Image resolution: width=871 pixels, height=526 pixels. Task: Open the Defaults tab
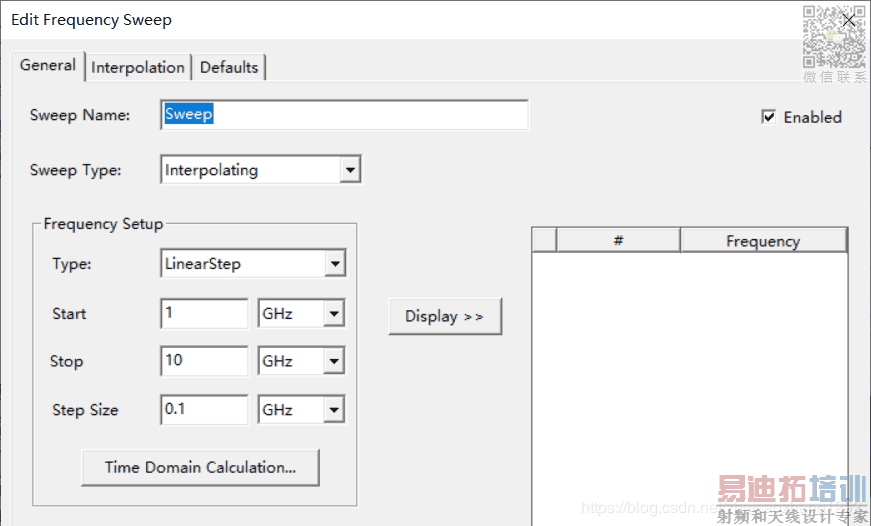coord(229,68)
